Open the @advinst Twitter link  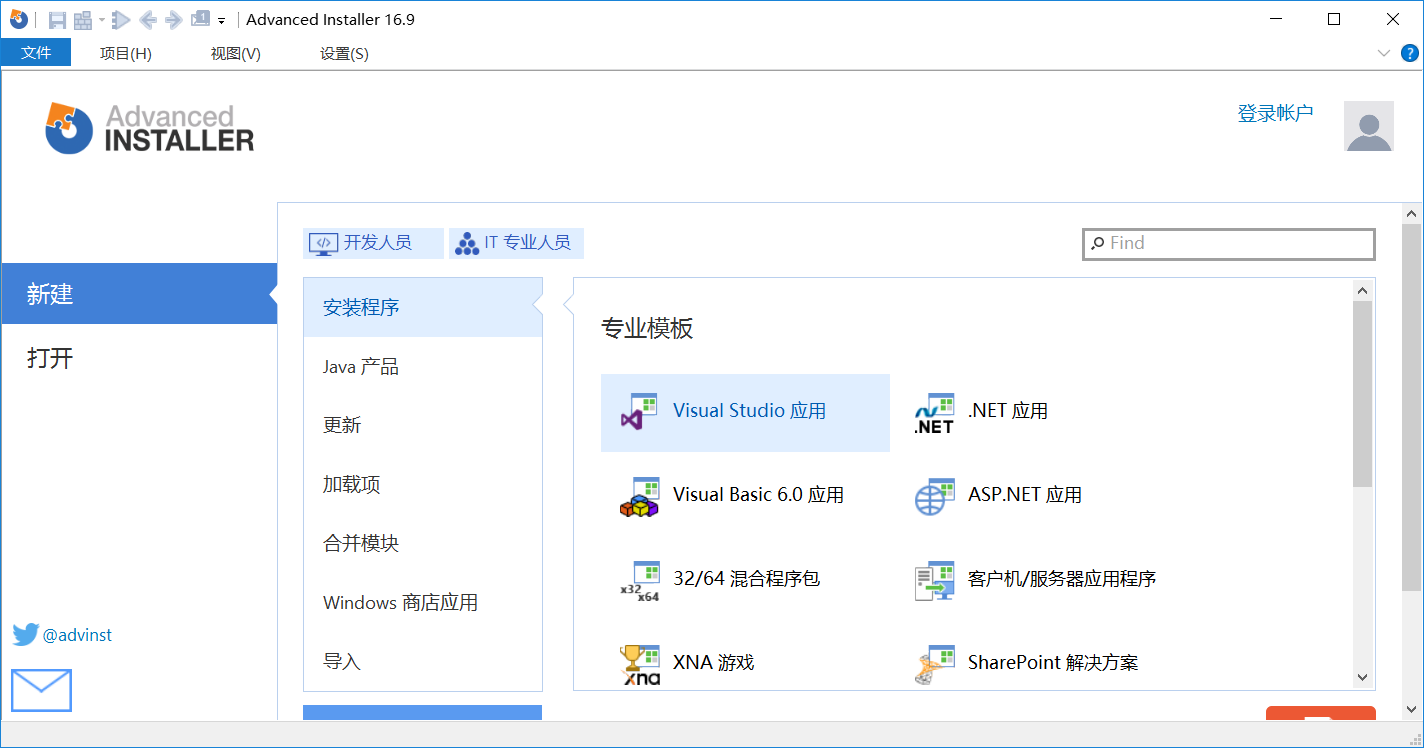77,635
